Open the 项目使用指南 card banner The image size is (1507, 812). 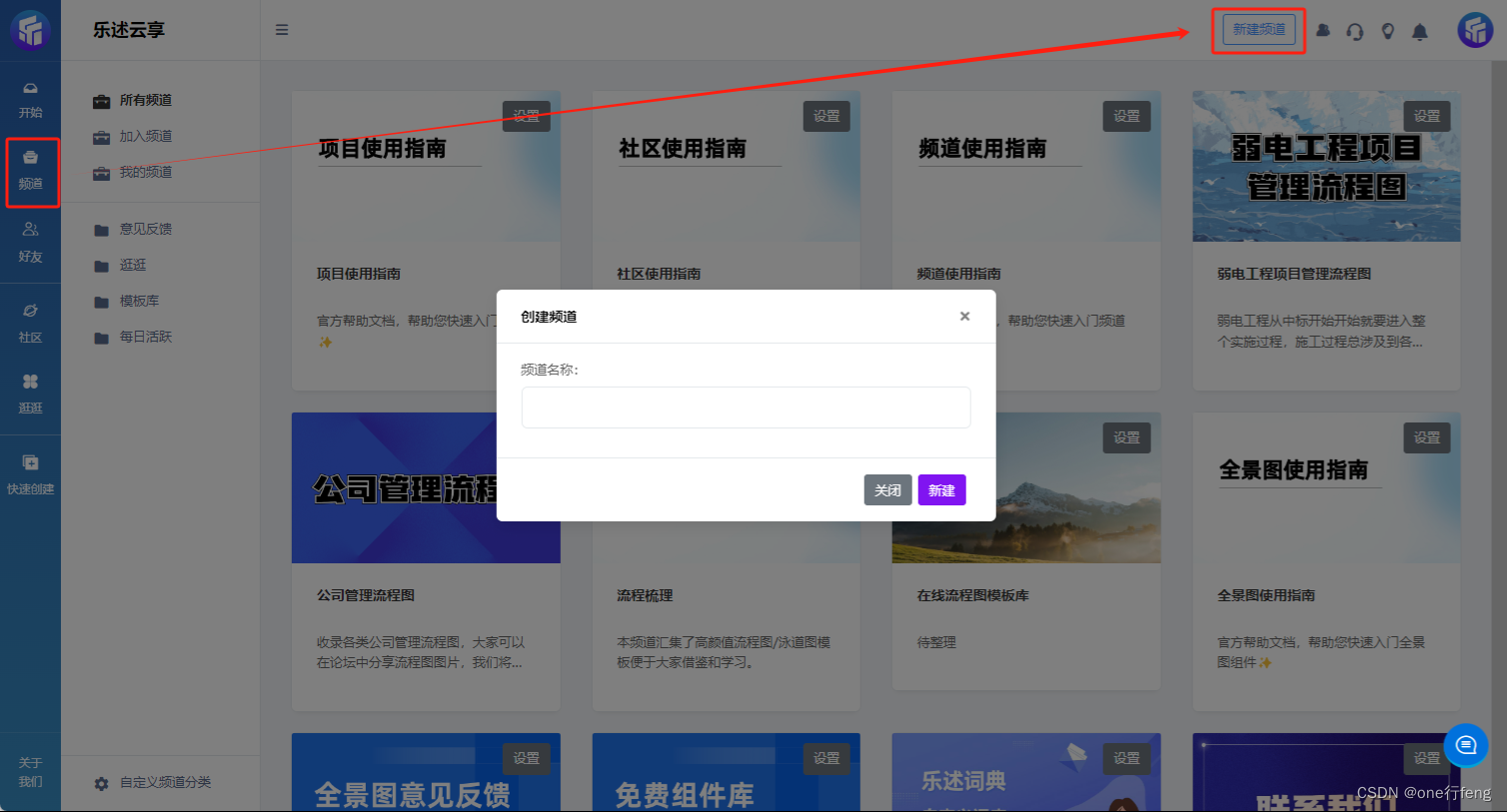pyautogui.click(x=426, y=167)
